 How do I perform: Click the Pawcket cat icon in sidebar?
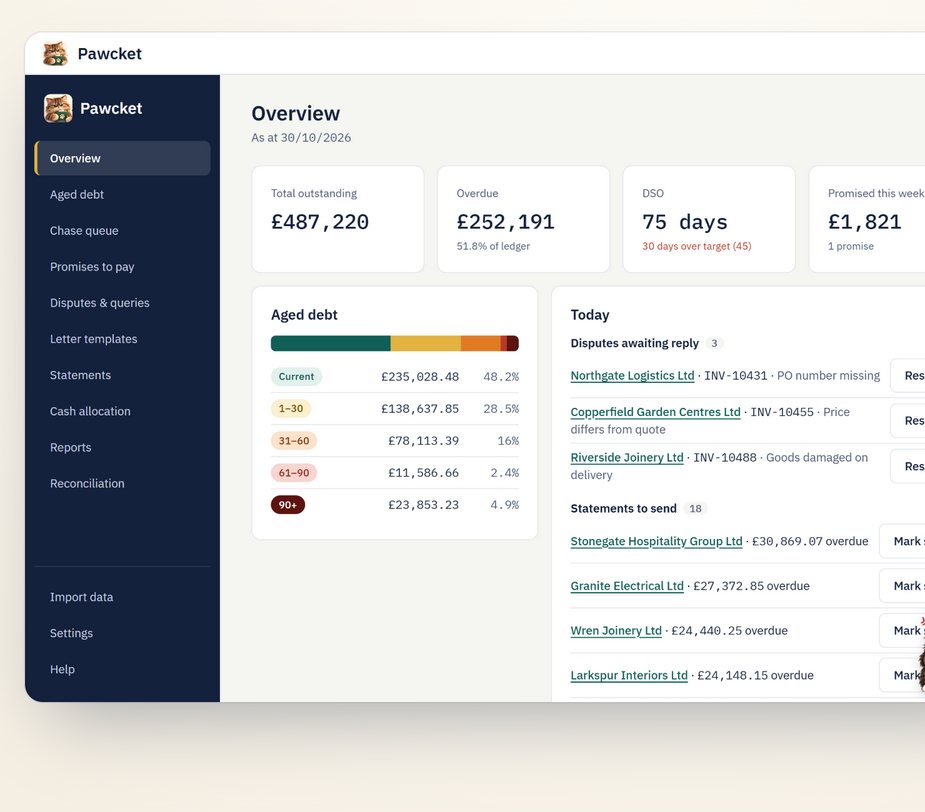58,108
